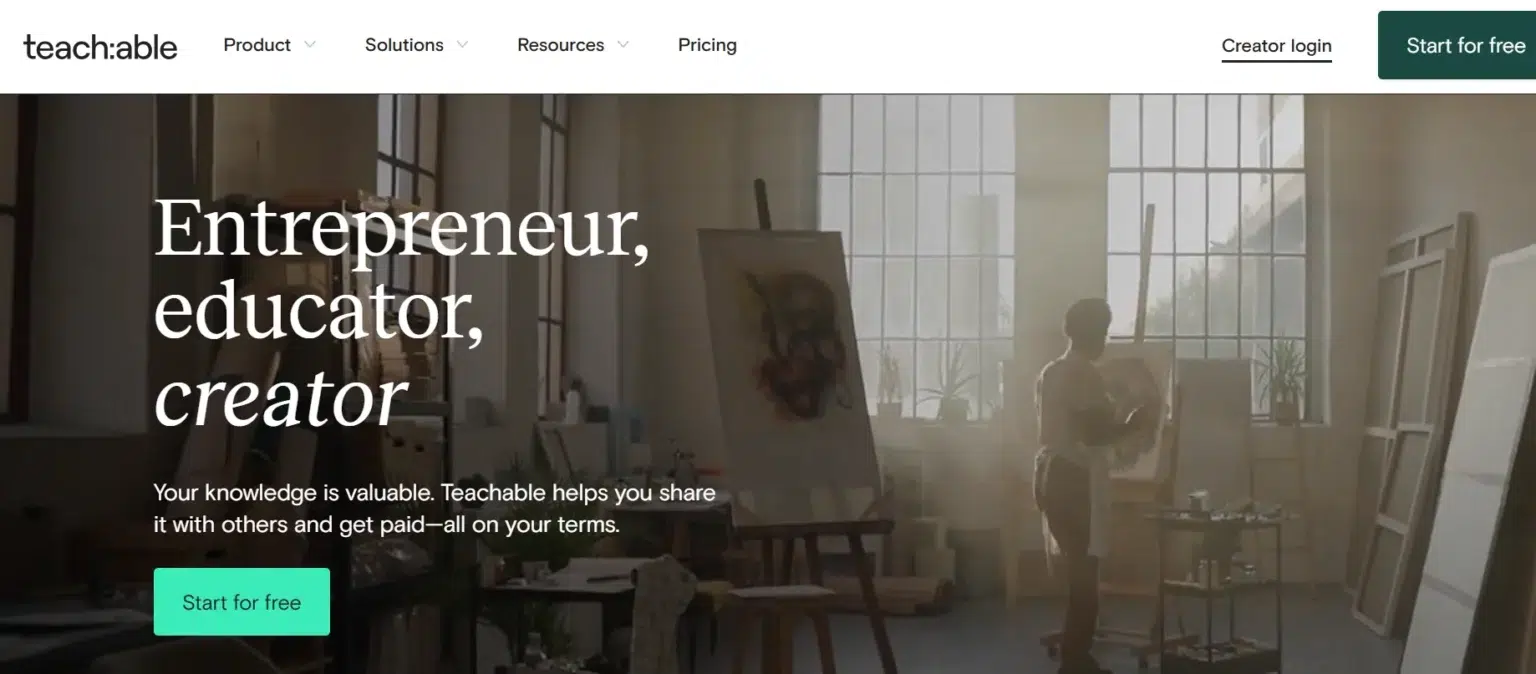
Task: Expand the chevron next to Solutions
Action: click(x=462, y=45)
